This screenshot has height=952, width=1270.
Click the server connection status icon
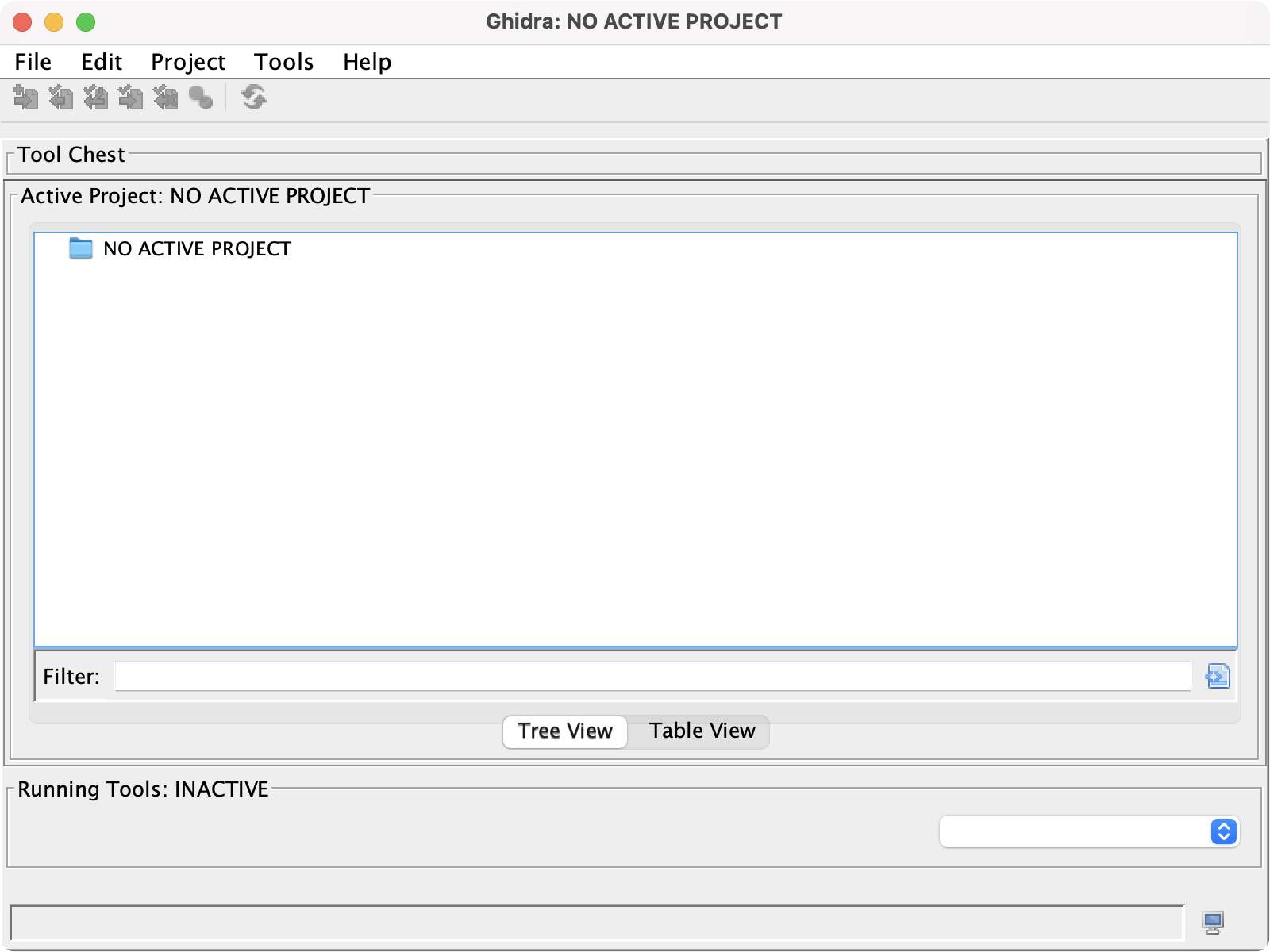[x=1213, y=922]
